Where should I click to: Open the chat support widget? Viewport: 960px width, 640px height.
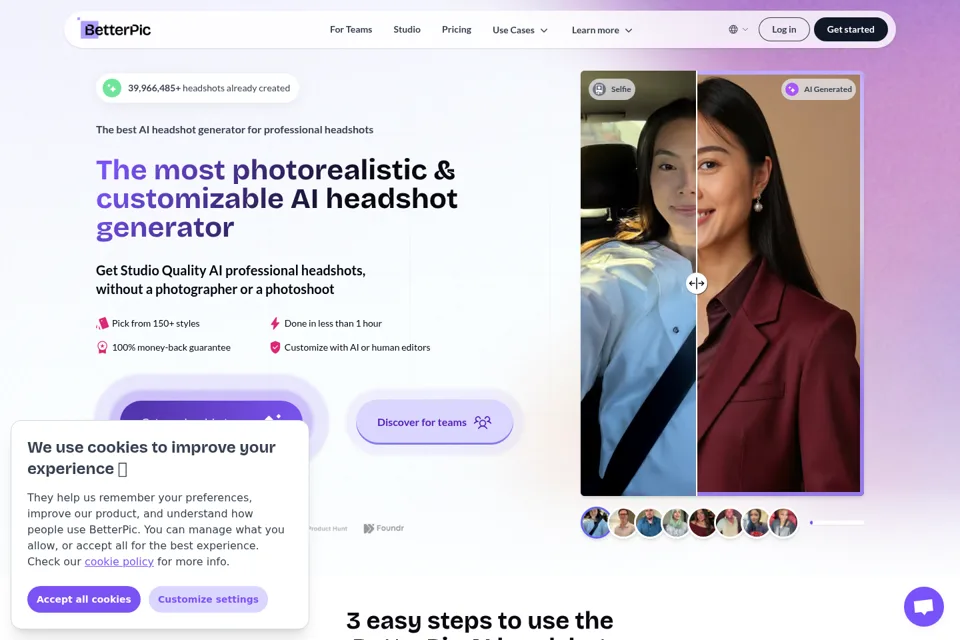pos(923,606)
